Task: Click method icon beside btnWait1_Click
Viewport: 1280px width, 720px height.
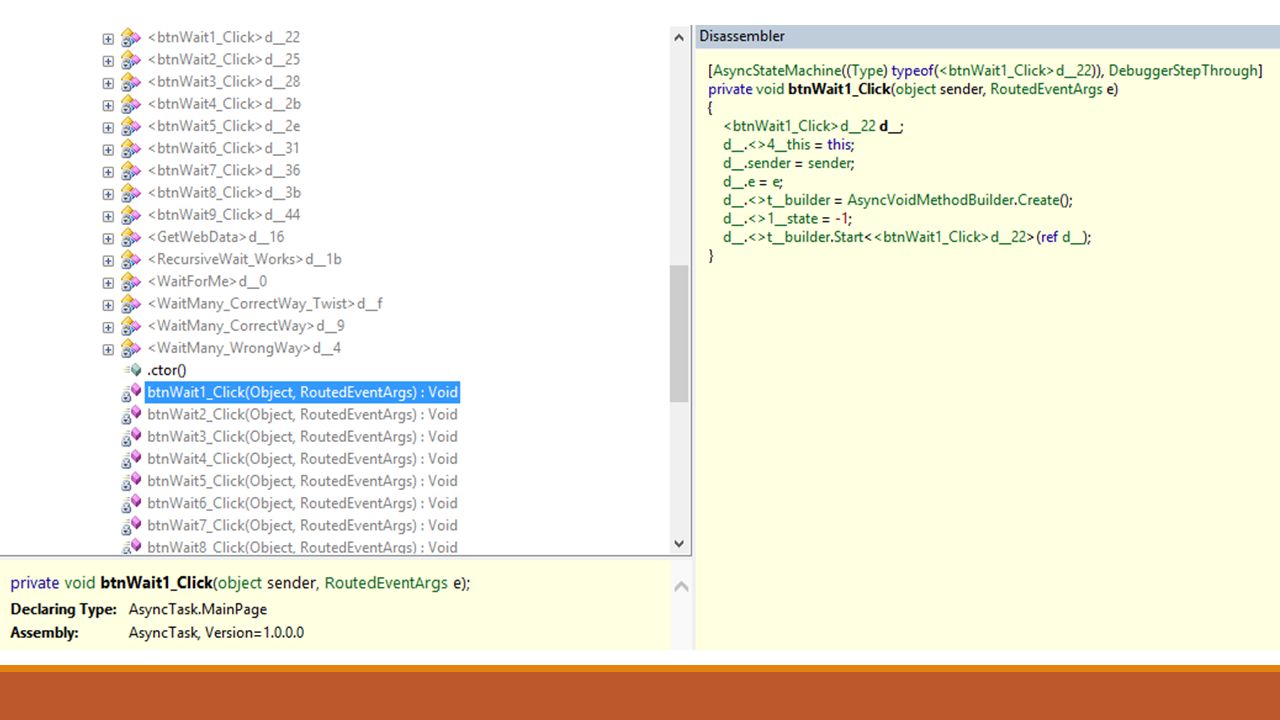Action: (132, 392)
